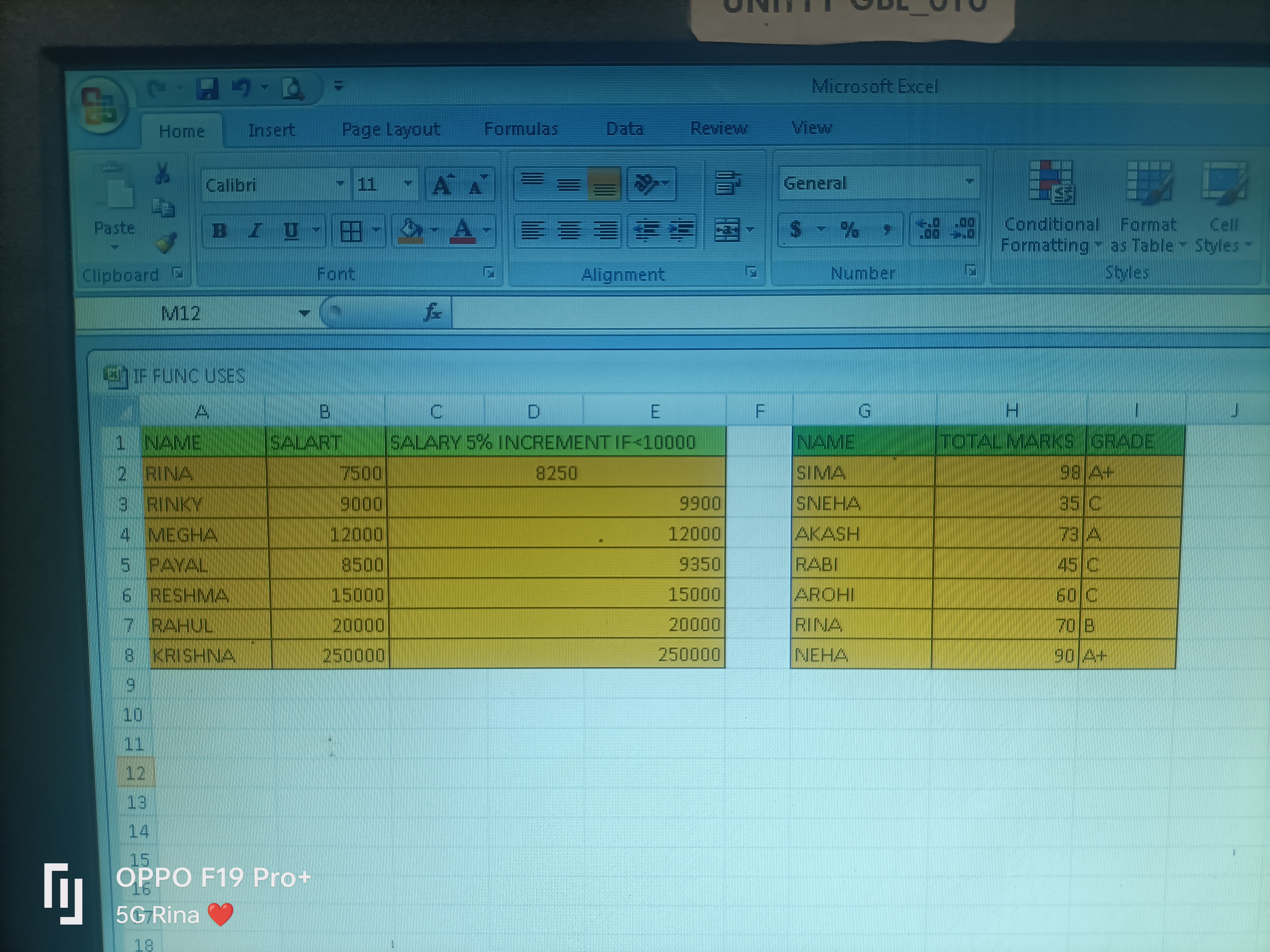Toggle the Bottom Align button
The height and width of the screenshot is (952, 1270).
pos(604,185)
